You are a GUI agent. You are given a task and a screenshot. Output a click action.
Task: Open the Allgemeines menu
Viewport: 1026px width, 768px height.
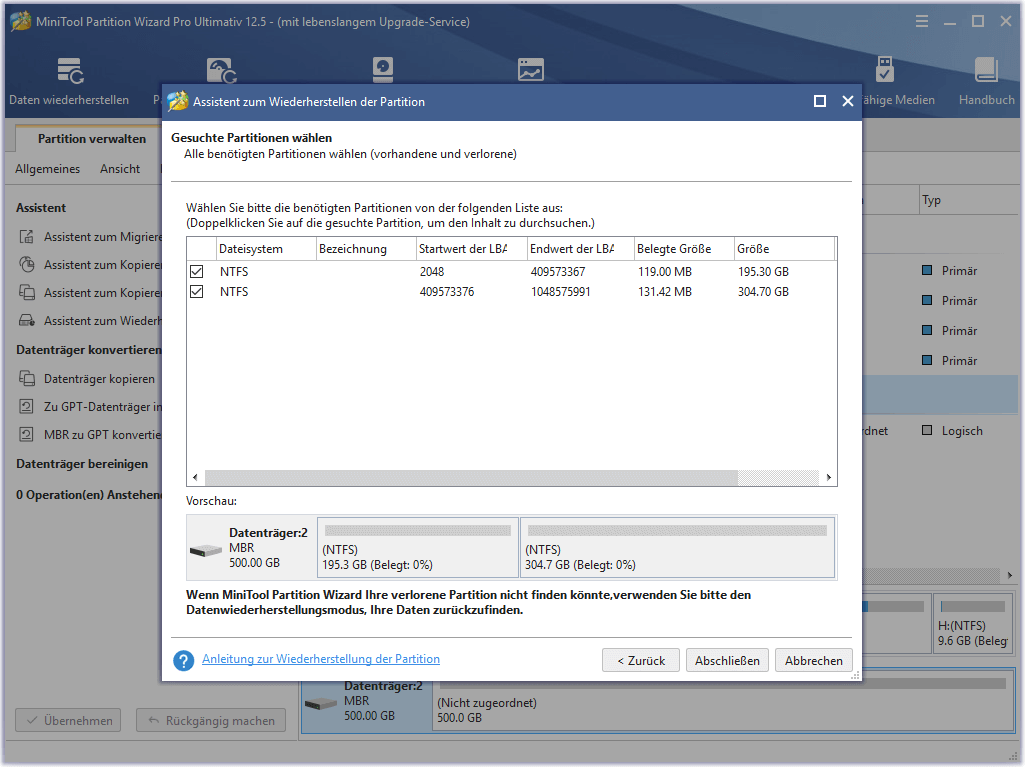[x=48, y=169]
